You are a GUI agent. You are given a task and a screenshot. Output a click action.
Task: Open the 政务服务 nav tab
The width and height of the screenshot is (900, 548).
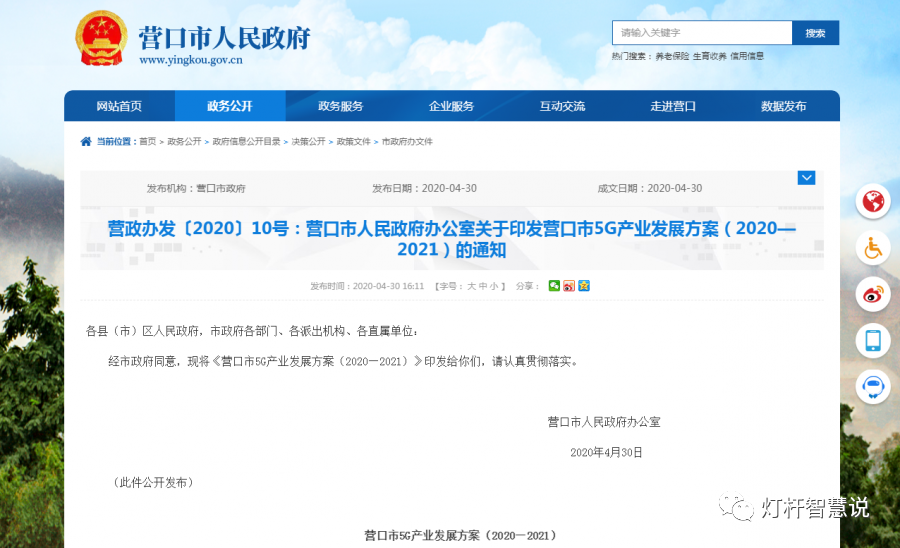pos(340,106)
